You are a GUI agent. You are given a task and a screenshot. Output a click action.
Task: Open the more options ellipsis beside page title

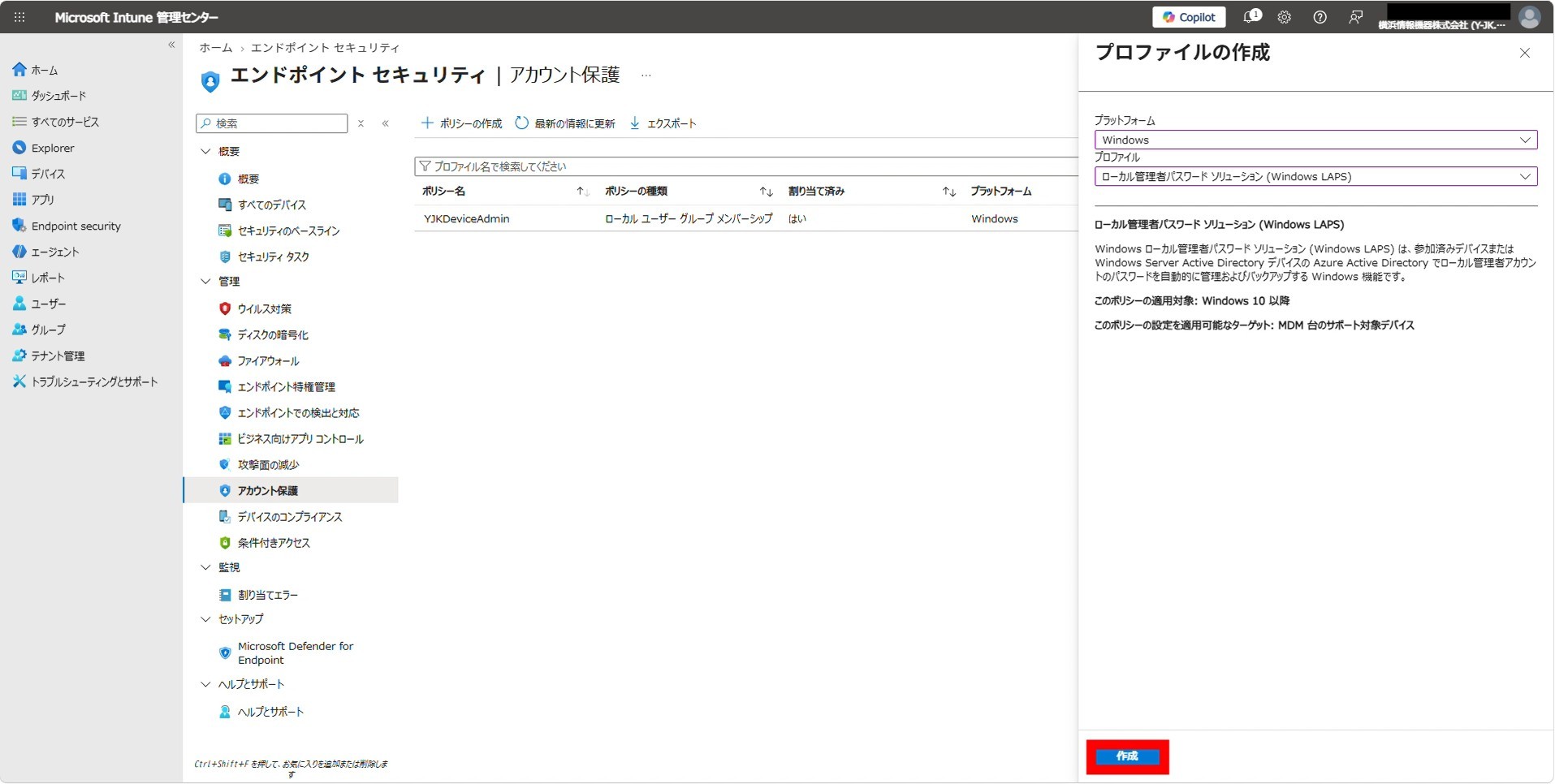tap(646, 75)
